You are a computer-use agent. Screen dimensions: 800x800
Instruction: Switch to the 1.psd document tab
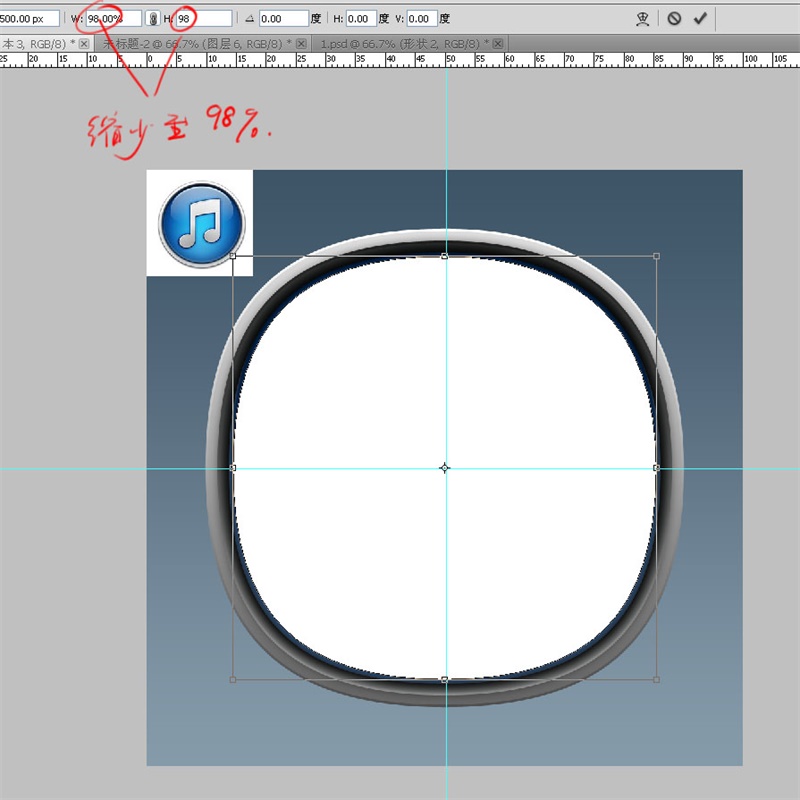pyautogui.click(x=400, y=44)
